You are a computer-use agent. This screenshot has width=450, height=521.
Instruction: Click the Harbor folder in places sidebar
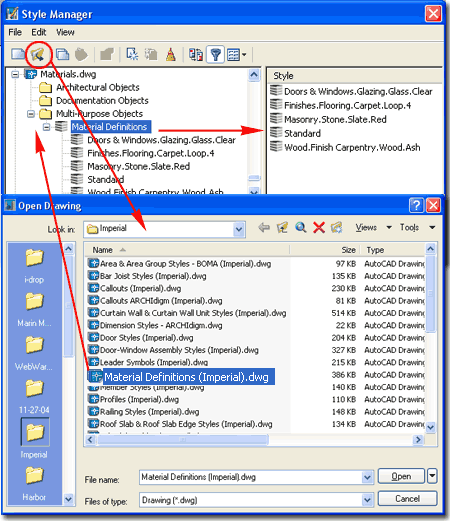click(34, 483)
